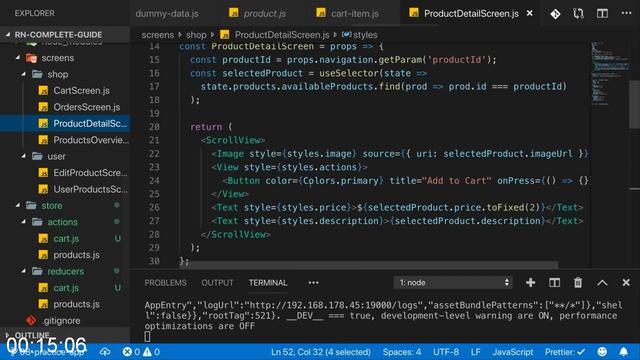The width and height of the screenshot is (640, 360).
Task: Click the open changes compare icon
Action: point(578,14)
